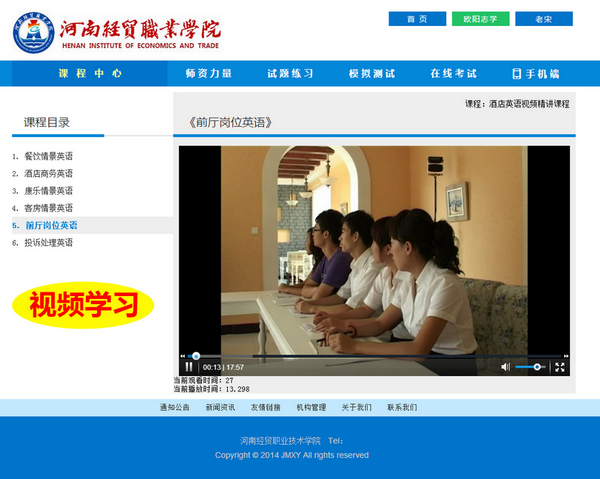The image size is (600, 479).
Task: Go to 试题练习 in the navigation bar
Action: [290, 74]
